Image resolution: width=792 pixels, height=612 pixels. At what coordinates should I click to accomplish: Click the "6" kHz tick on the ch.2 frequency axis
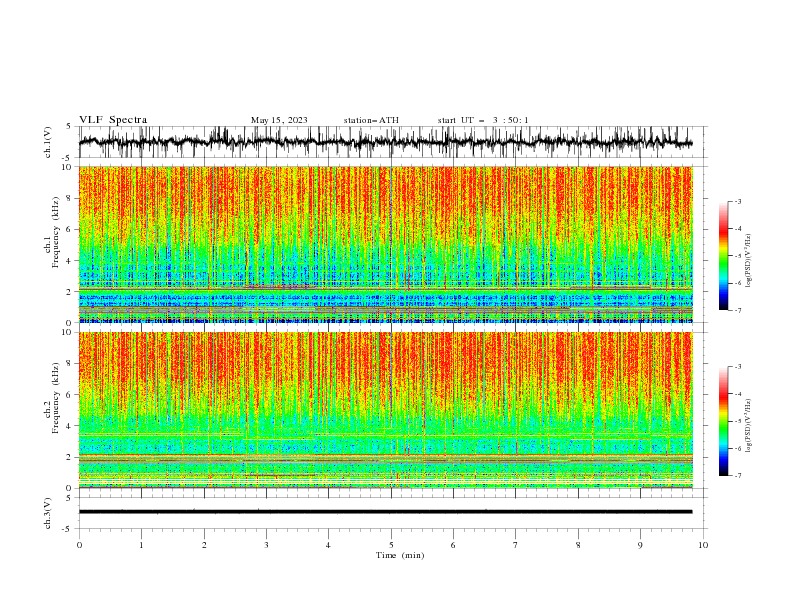tap(69, 395)
